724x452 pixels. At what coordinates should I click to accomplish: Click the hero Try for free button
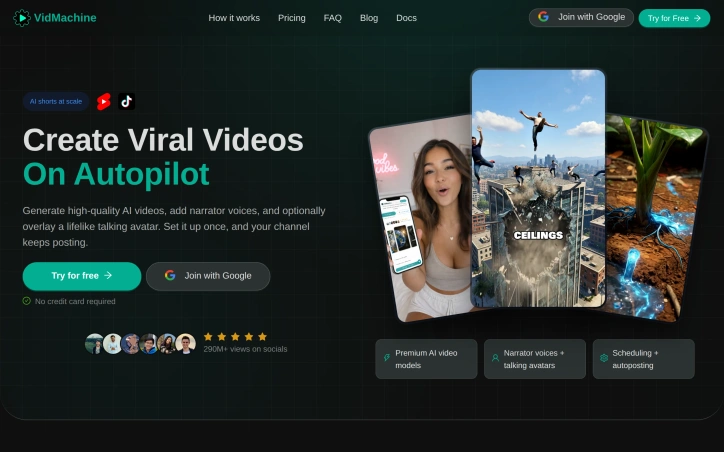pyautogui.click(x=82, y=276)
